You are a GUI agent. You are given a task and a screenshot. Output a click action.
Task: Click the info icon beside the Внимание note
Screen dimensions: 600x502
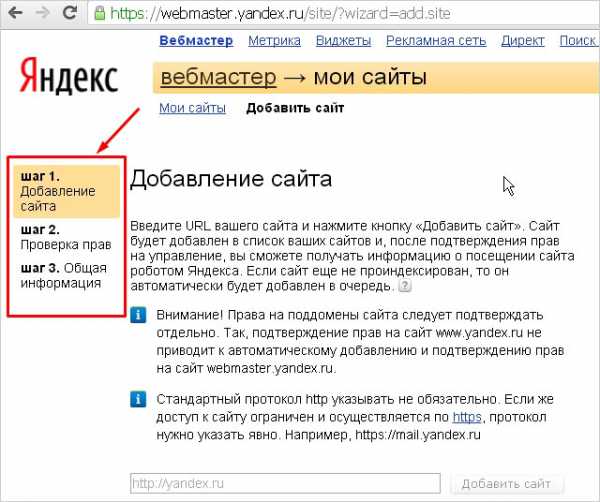click(139, 316)
